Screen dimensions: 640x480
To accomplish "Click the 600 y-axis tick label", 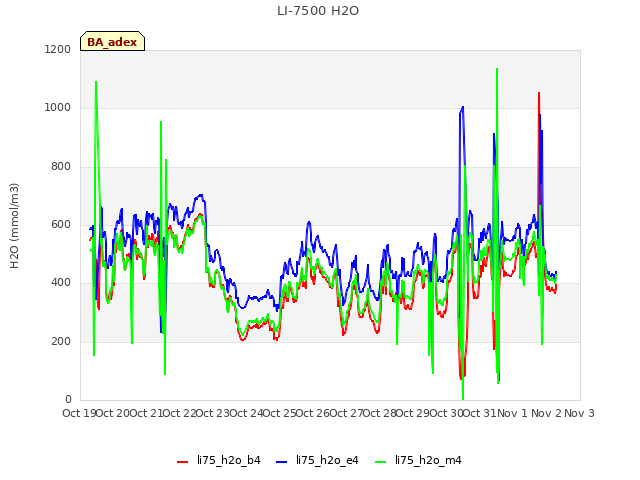I will [x=61, y=224].
